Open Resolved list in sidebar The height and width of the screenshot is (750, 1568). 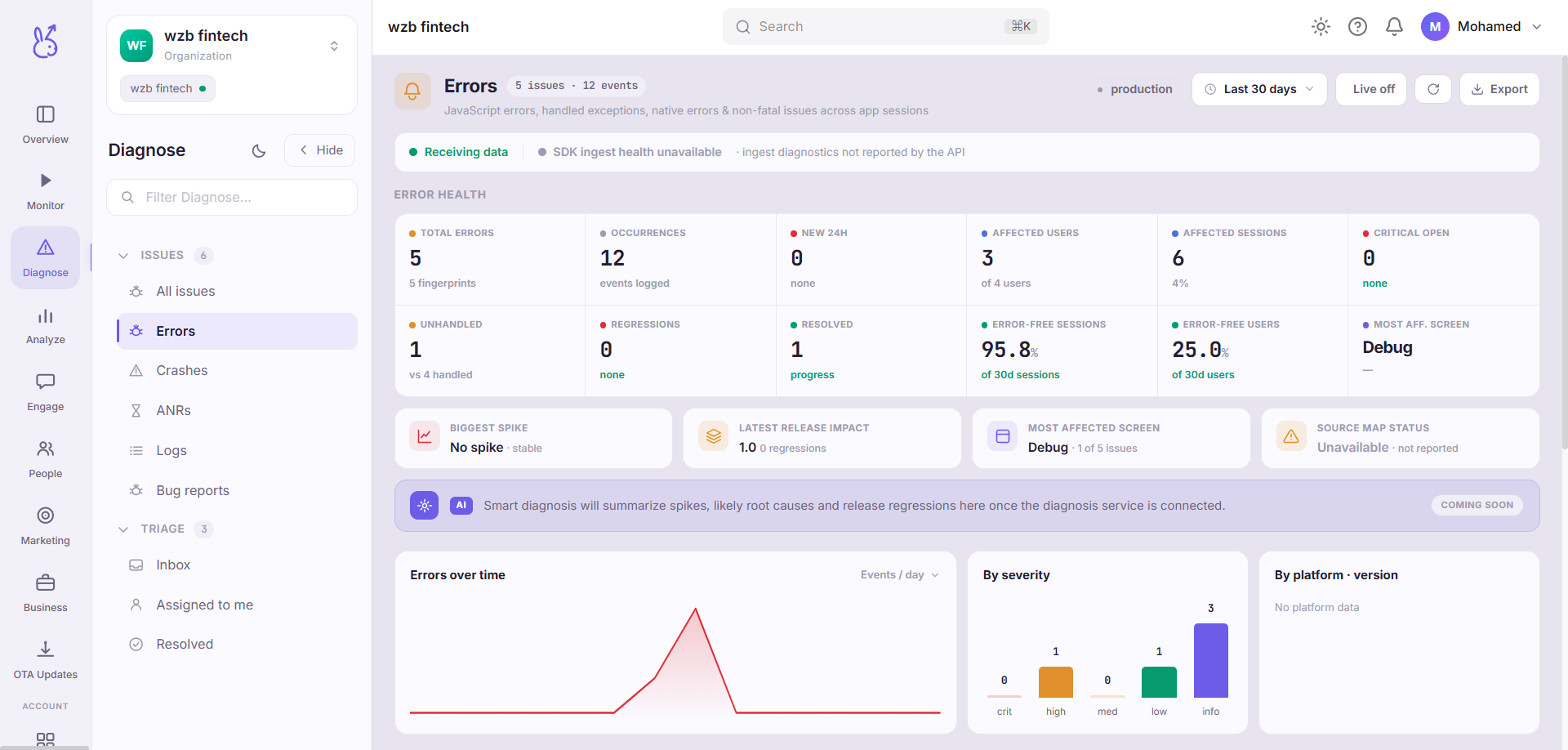237,645
